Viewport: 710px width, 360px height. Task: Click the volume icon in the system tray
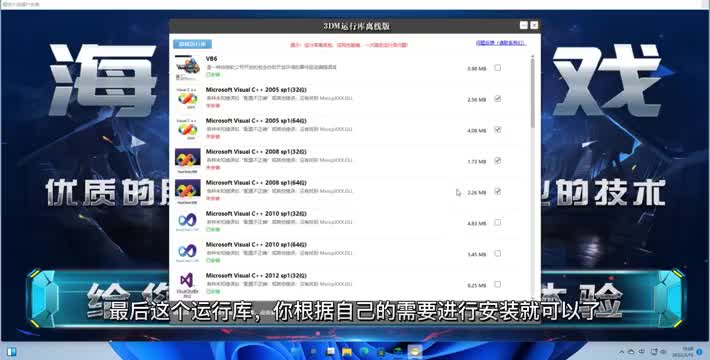tap(662, 351)
